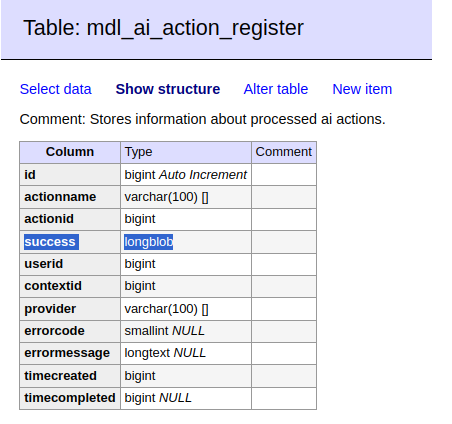Viewport: 452px width, 424px height.
Task: Select the timecompleted column cell
Action: (x=70, y=398)
